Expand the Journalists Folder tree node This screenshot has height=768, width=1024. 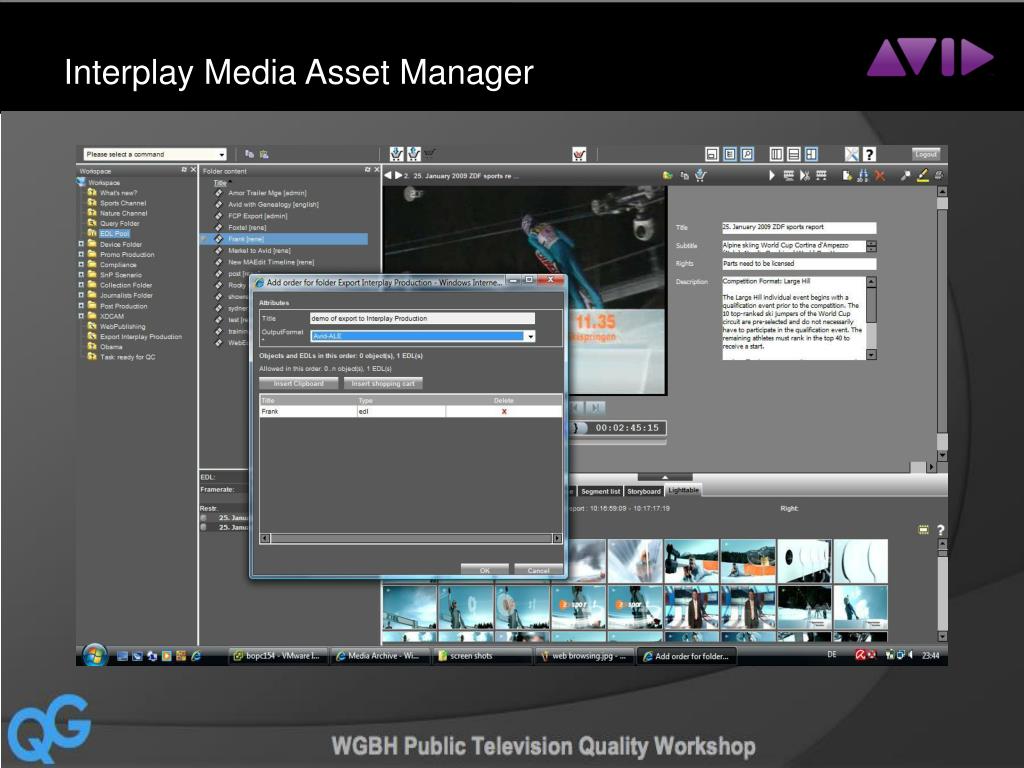tap(81, 295)
